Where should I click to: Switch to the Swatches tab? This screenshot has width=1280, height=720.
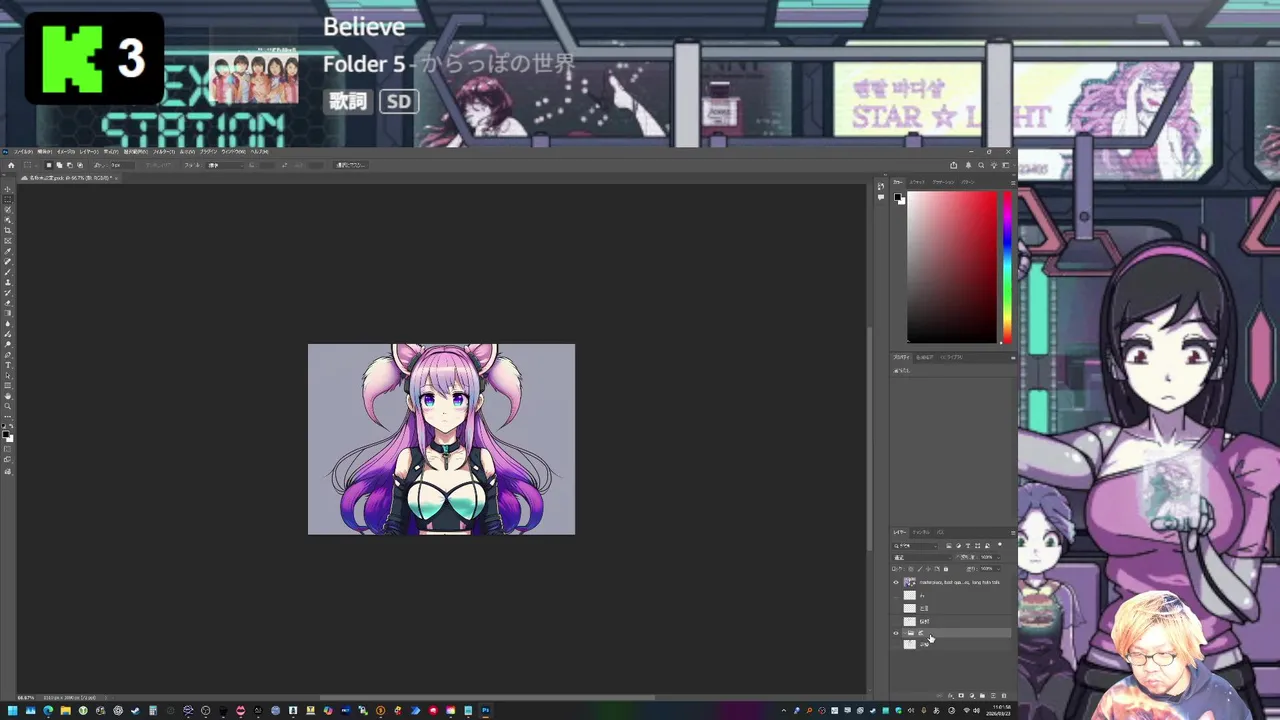tap(917, 182)
